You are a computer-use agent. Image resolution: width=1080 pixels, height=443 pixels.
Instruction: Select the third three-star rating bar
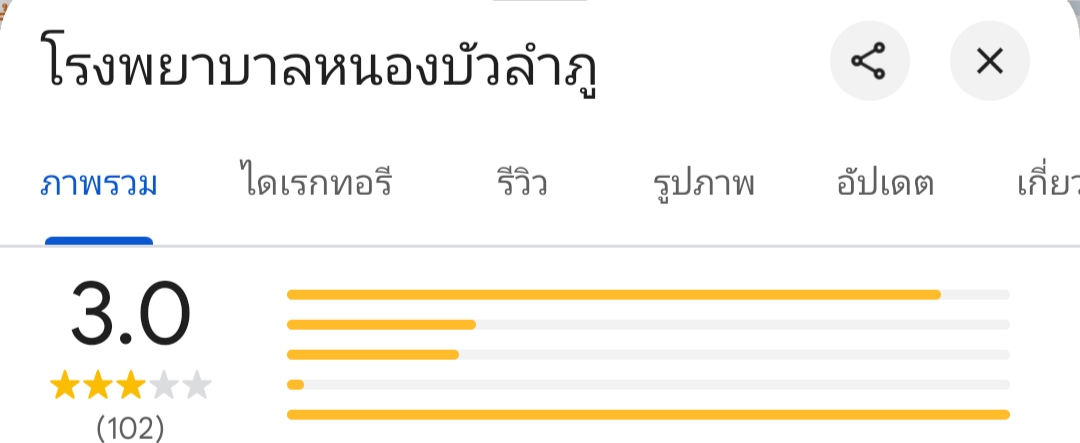click(x=648, y=354)
